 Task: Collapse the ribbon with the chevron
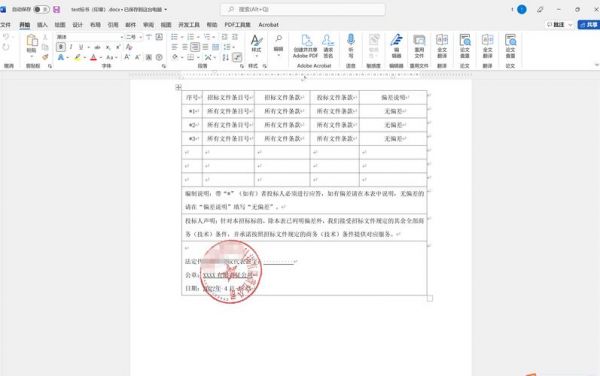[596, 65]
